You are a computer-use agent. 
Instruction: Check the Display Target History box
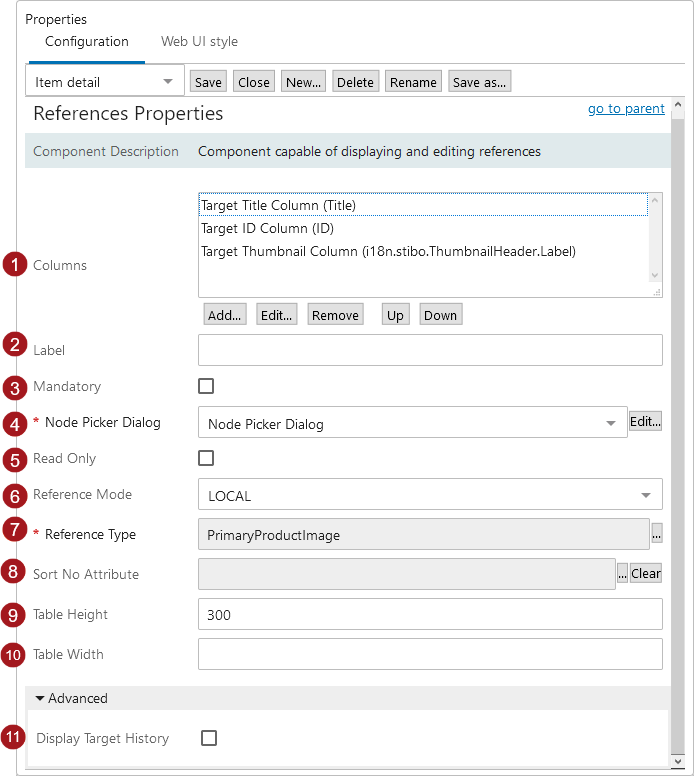[209, 738]
